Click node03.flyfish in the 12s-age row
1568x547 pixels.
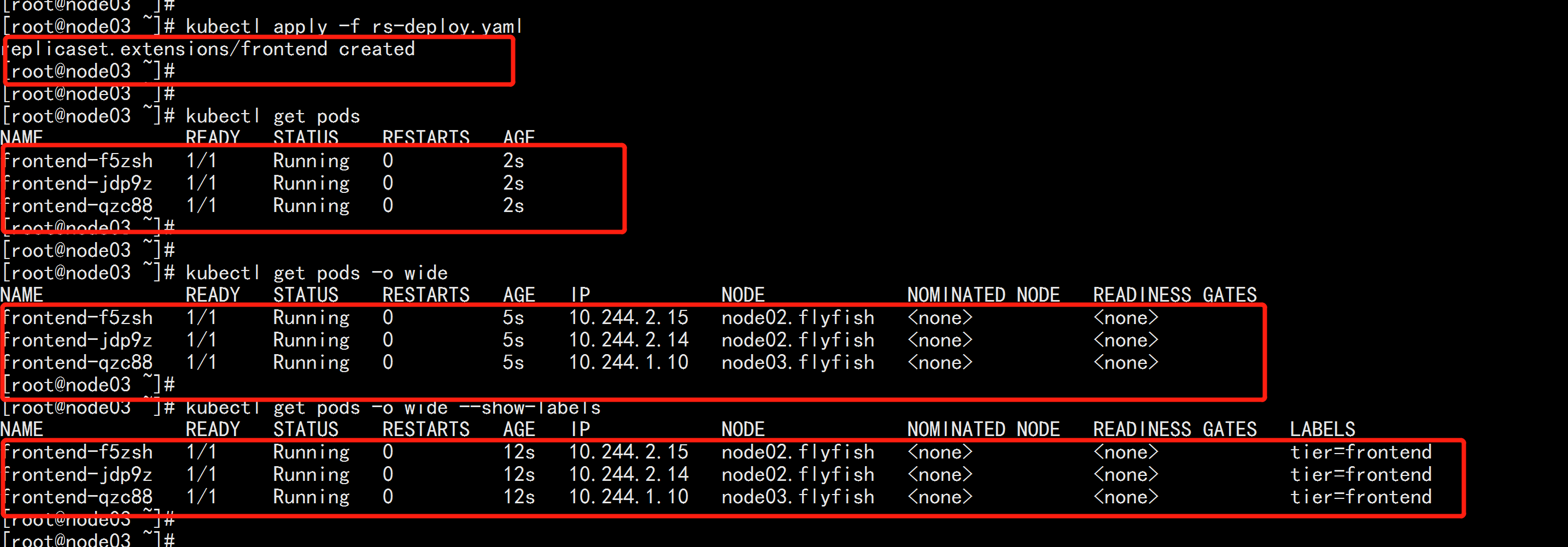click(x=798, y=497)
